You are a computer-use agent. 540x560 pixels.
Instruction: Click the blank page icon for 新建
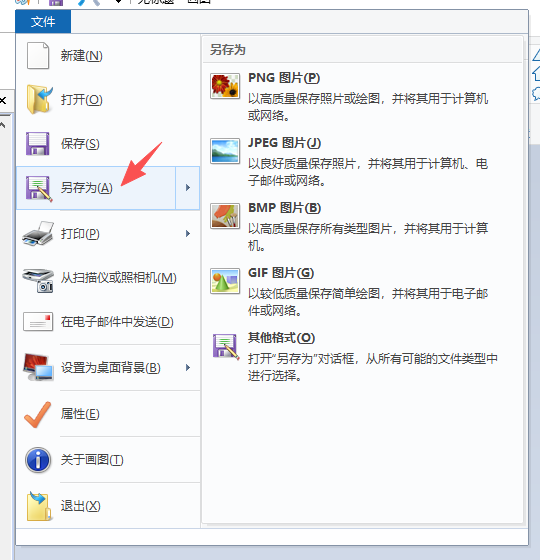pos(38,55)
